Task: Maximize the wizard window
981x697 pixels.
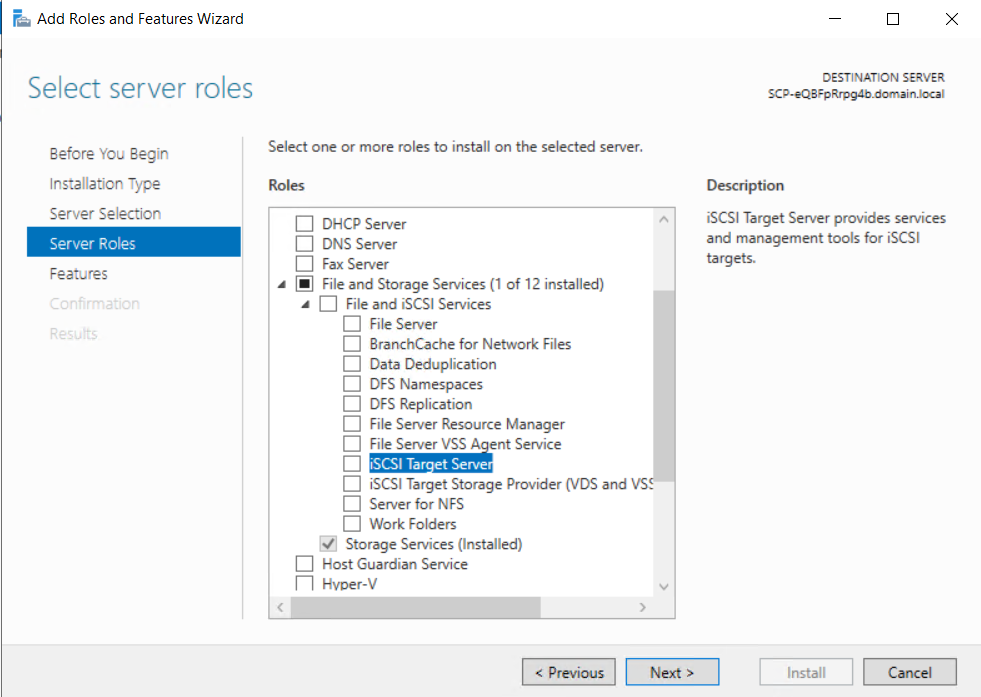Action: (893, 19)
